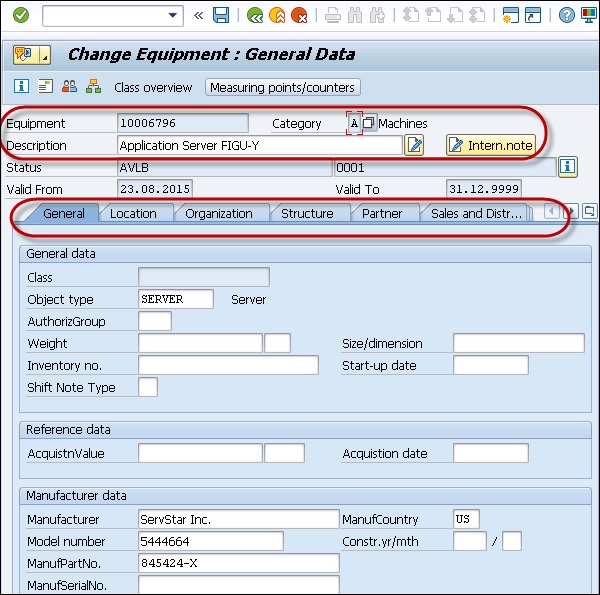Click the Last Page icon
600x595 pixels.
point(477,15)
